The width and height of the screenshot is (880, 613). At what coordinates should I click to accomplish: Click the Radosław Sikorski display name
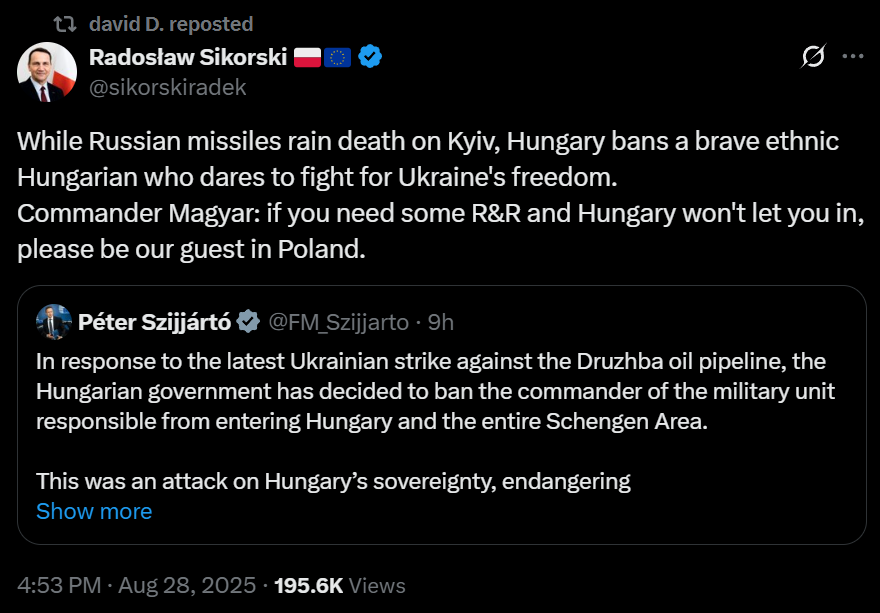[x=188, y=57]
